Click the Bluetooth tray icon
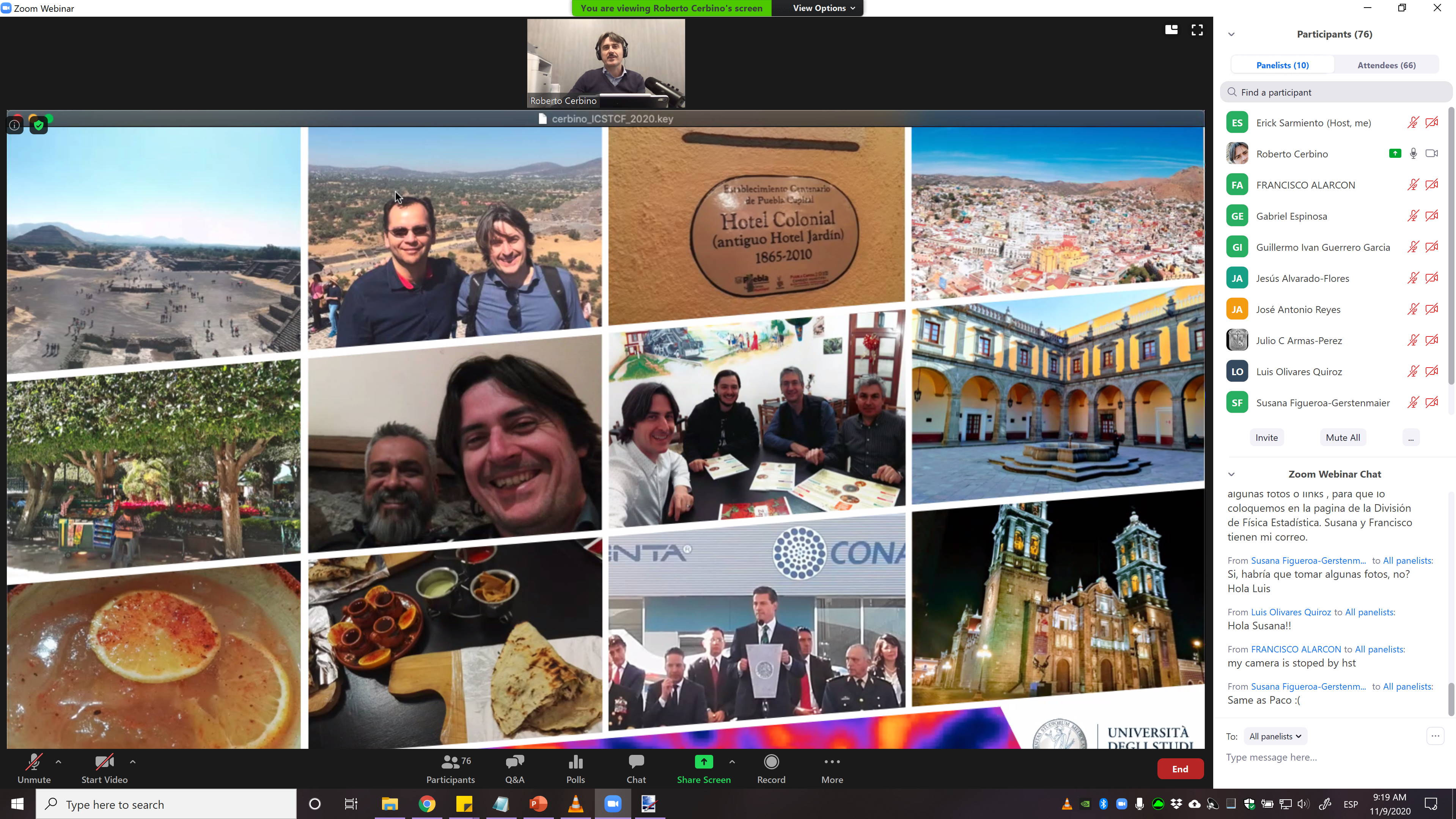 tap(1103, 804)
